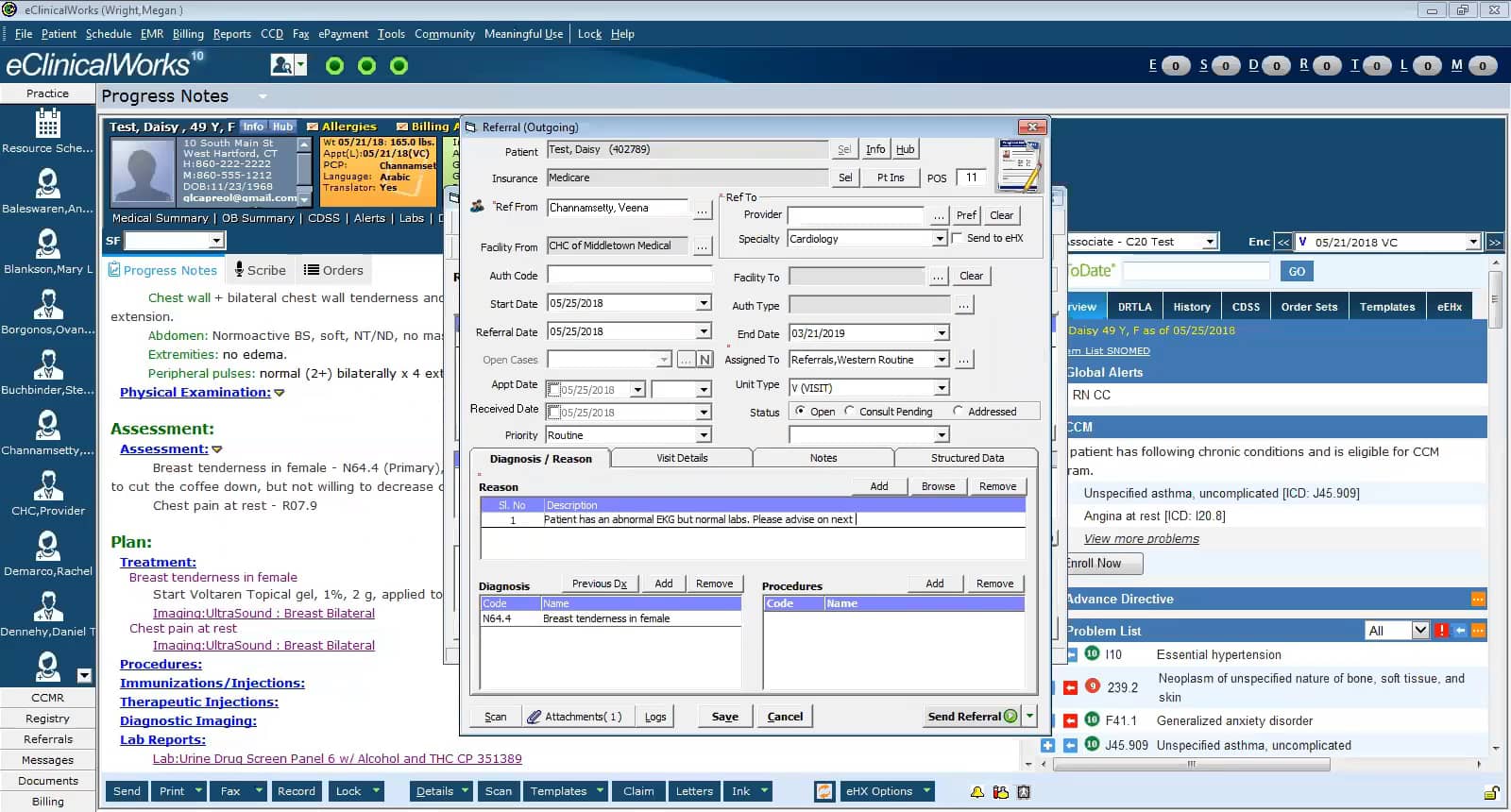The image size is (1511, 812).
Task: Open the CCMR sidebar section
Action: pos(47,698)
